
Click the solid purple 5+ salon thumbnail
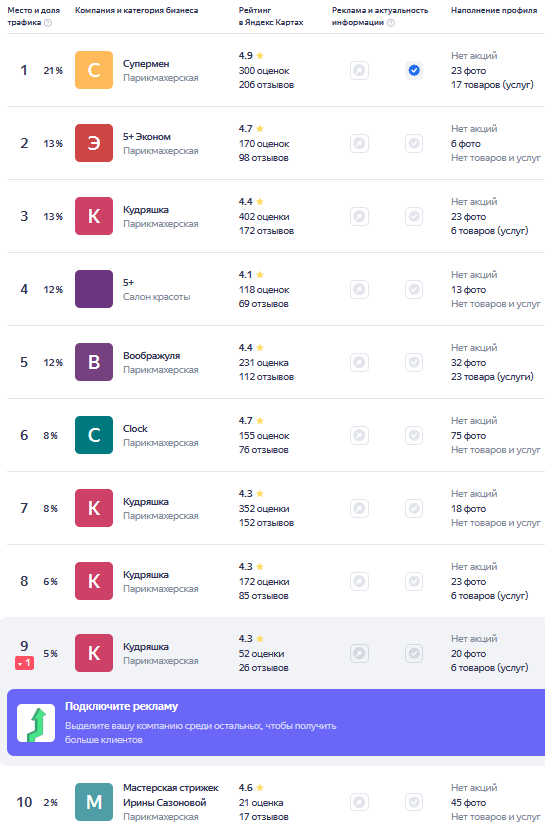coord(94,289)
